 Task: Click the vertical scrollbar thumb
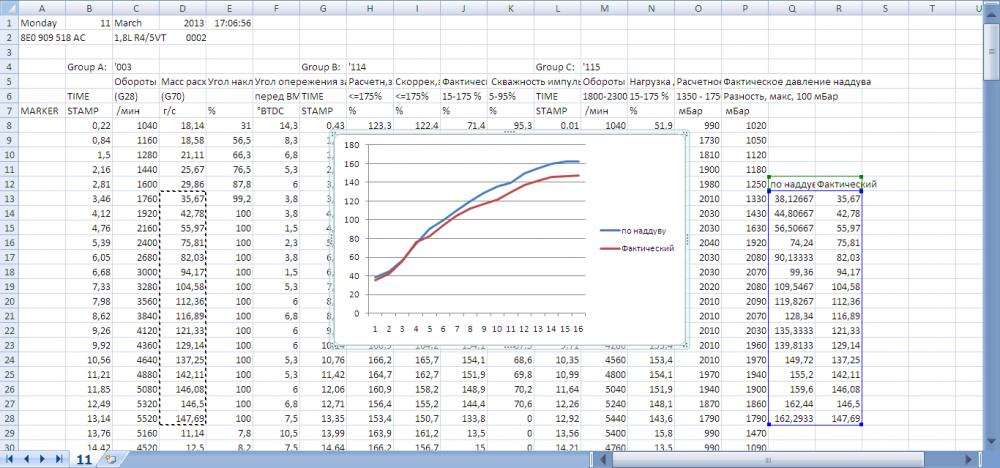click(x=992, y=51)
